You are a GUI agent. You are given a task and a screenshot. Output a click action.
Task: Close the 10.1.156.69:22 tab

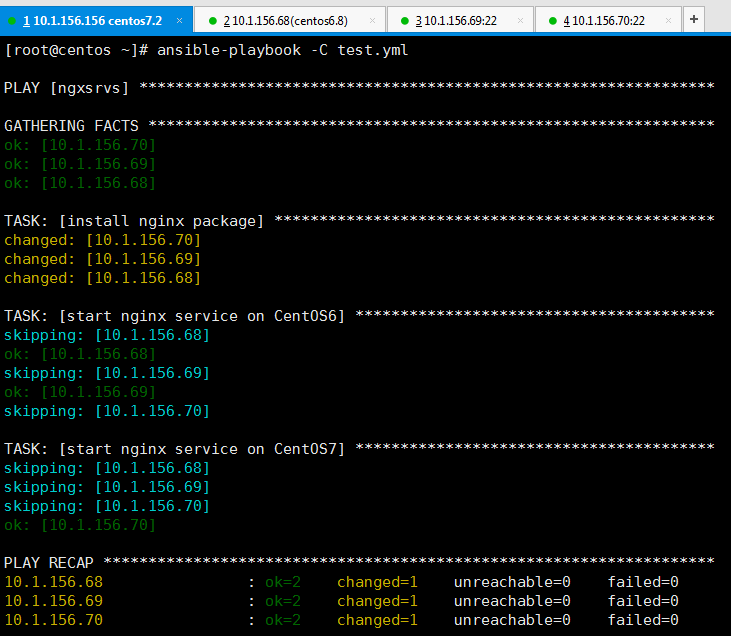[x=520, y=21]
